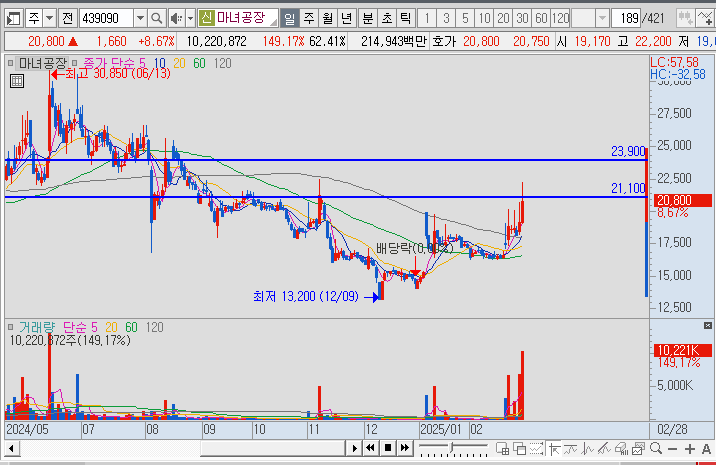Click the stop playback button

[x=388, y=448]
